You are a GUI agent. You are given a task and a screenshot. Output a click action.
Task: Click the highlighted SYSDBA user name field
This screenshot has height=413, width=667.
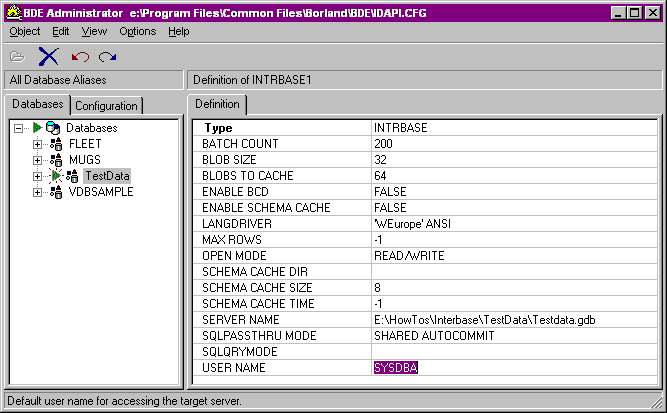397,368
